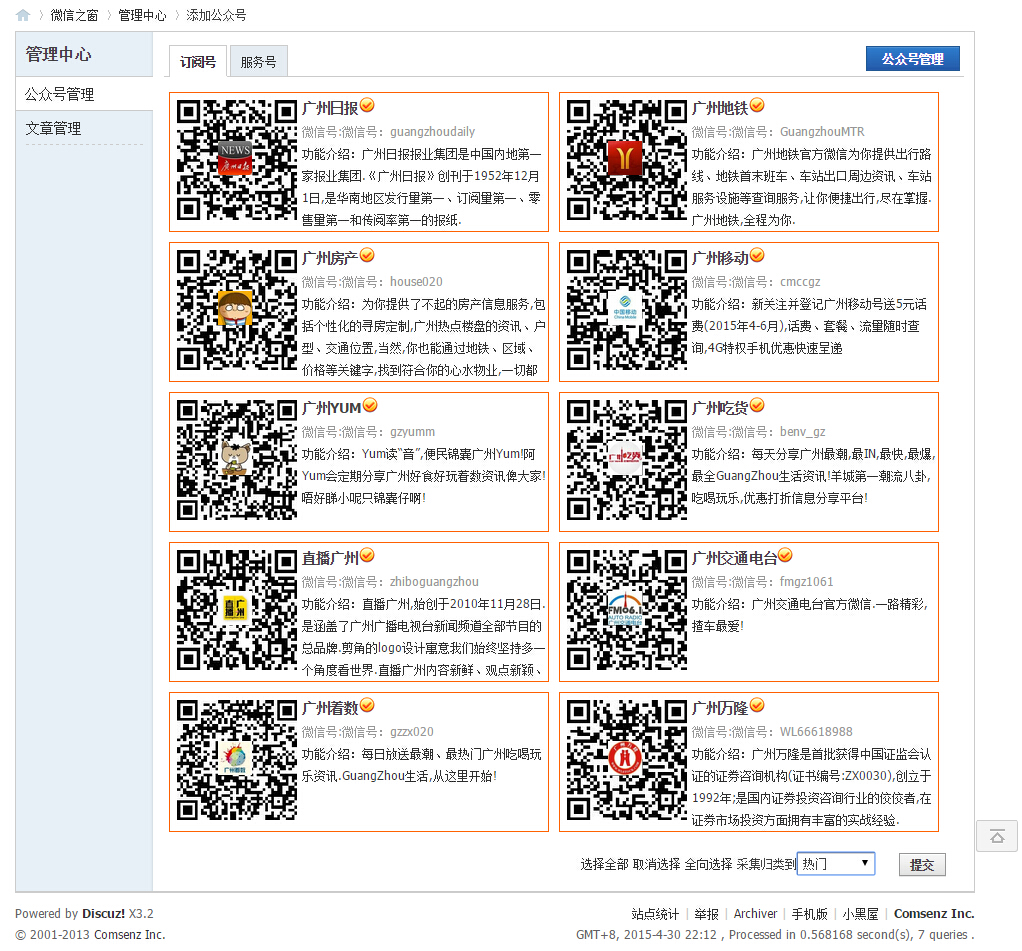
Task: Click the cartoon avatar on 广州房产 QR code
Action: [234, 310]
